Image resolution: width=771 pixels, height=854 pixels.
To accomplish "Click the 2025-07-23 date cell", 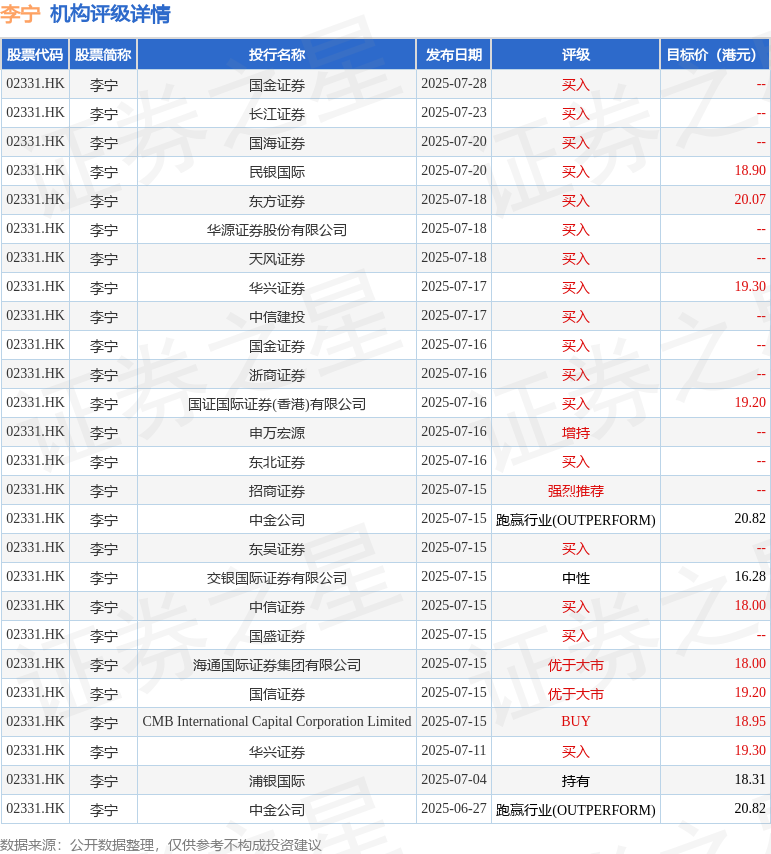I will click(454, 112).
